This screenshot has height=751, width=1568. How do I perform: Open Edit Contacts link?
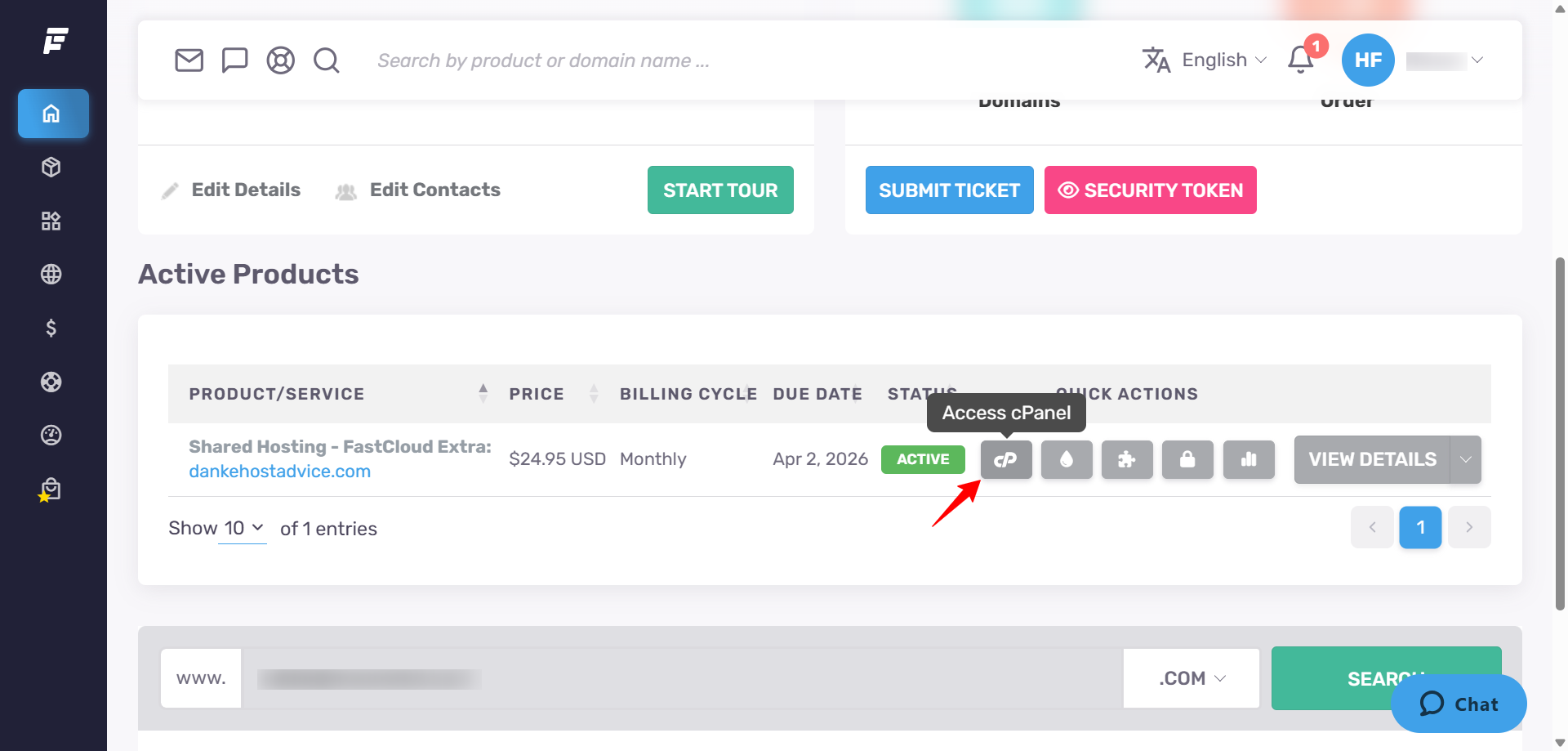[417, 190]
